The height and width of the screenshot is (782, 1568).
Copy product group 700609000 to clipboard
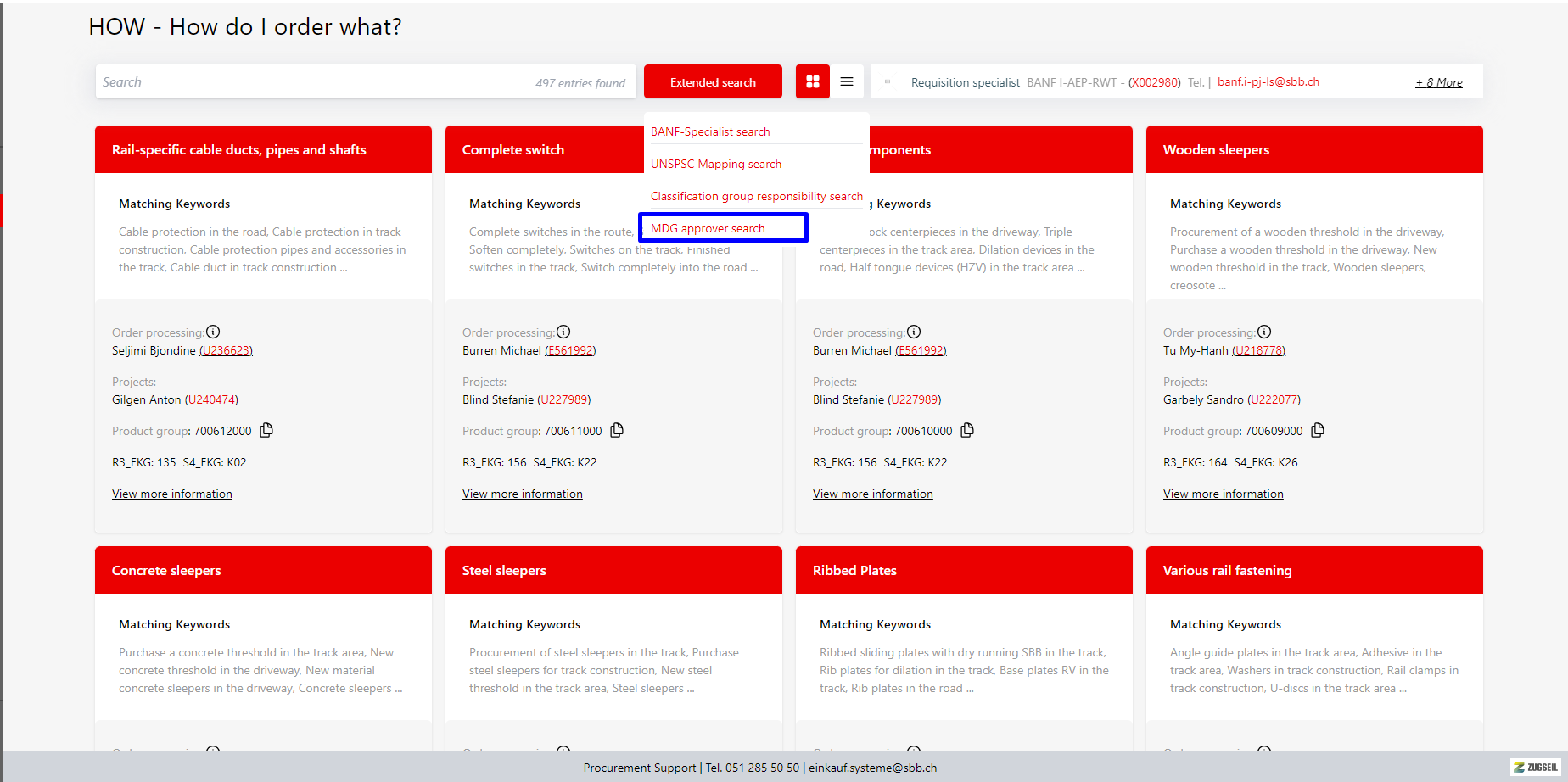(1318, 430)
